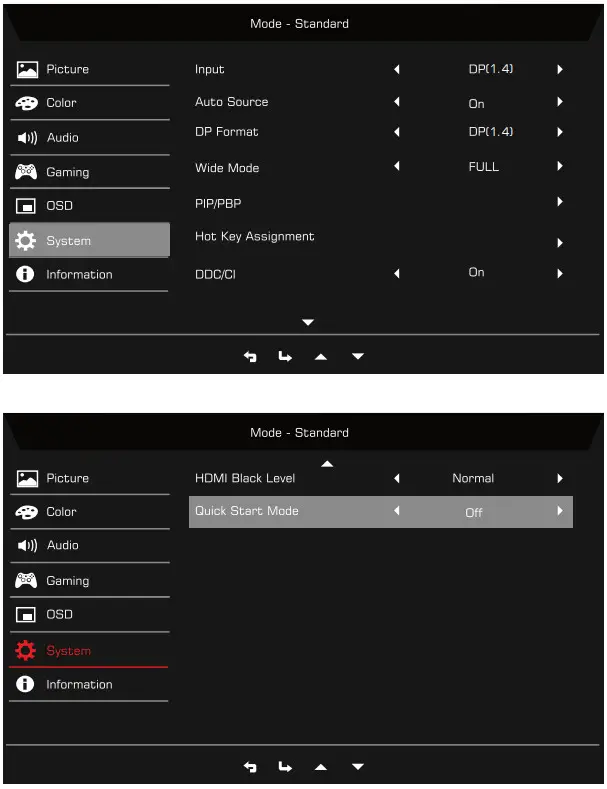Screen dimensions: 607x789
Task: Click the scroll-up indicator above HDMI Black Level
Action: tap(327, 464)
